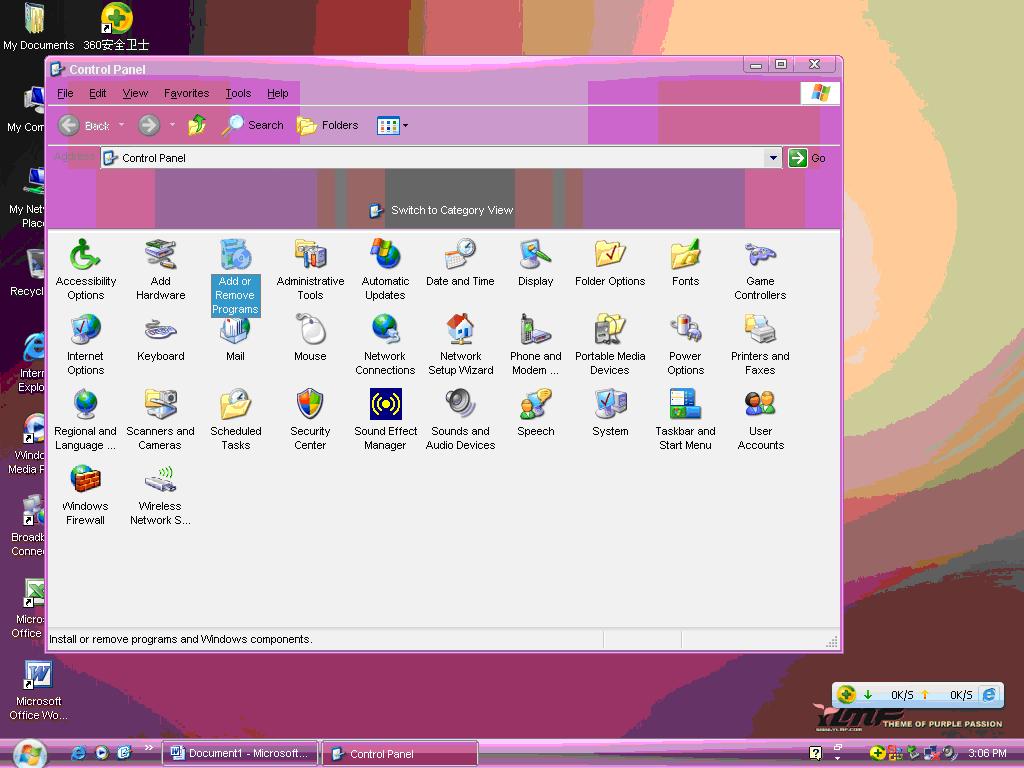Click the Forward arrow button
Image resolution: width=1024 pixels, height=768 pixels.
[x=149, y=125]
